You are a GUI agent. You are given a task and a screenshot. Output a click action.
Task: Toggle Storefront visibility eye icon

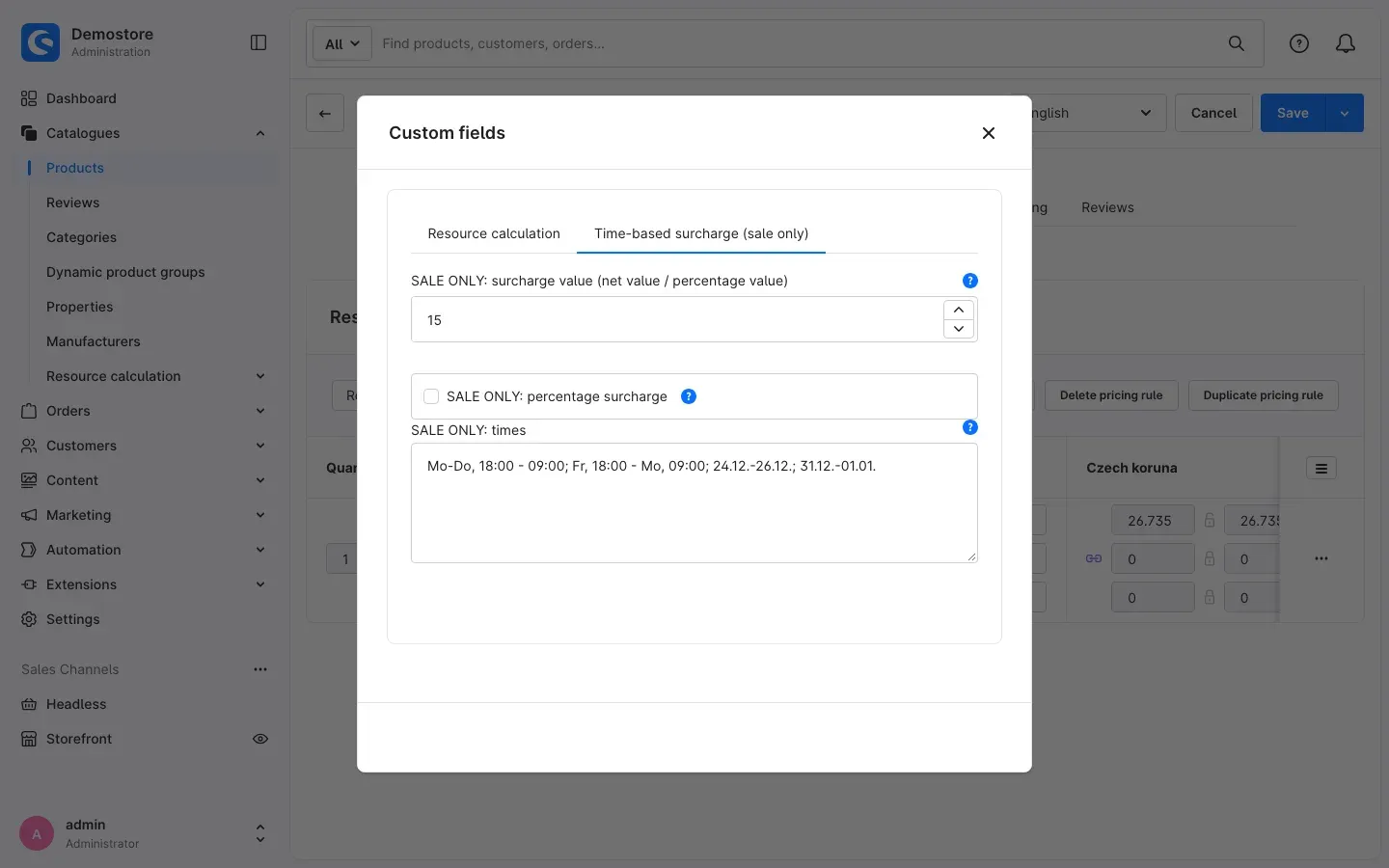coord(260,739)
